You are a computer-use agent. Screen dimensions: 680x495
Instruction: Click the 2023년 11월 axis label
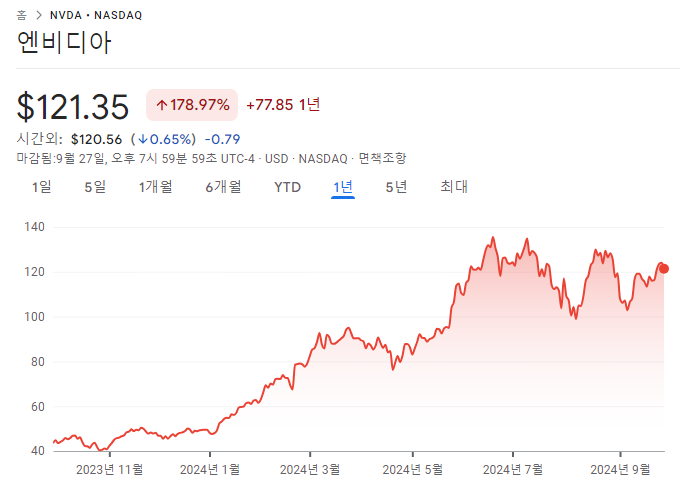click(110, 469)
